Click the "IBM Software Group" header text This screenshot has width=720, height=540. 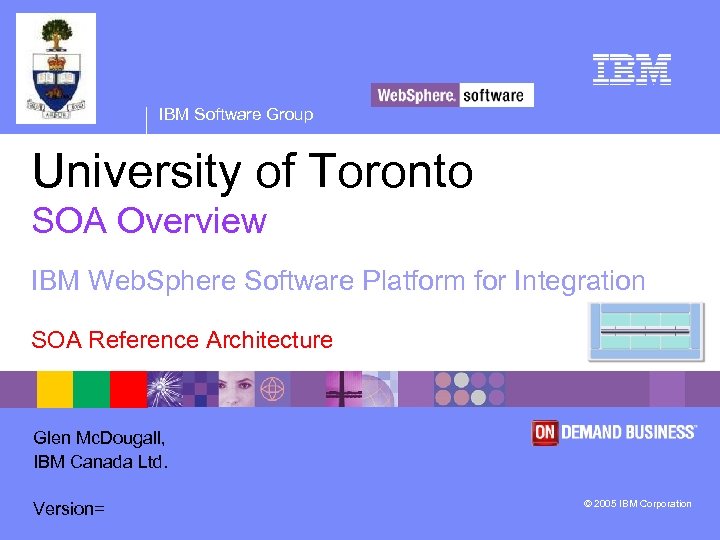[236, 114]
